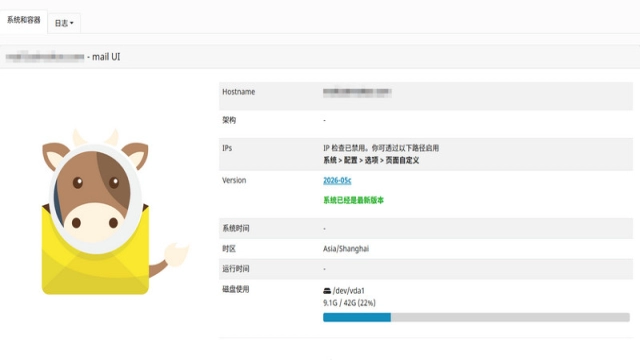Click the 系统 > 配置 > 选项 > 页面自定义 path
The height and width of the screenshot is (360, 640).
coord(371,160)
